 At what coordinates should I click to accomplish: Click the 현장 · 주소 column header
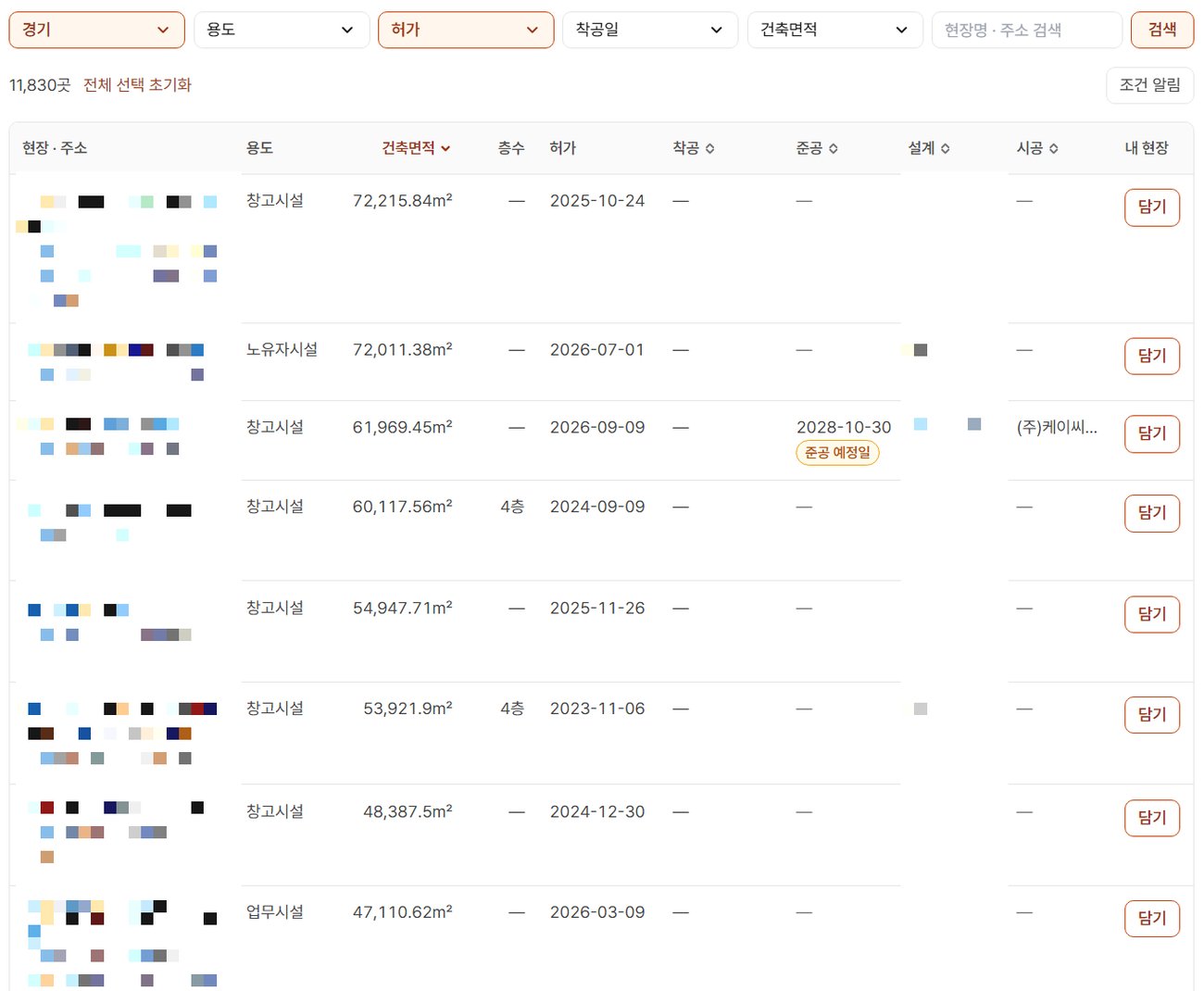(55, 148)
